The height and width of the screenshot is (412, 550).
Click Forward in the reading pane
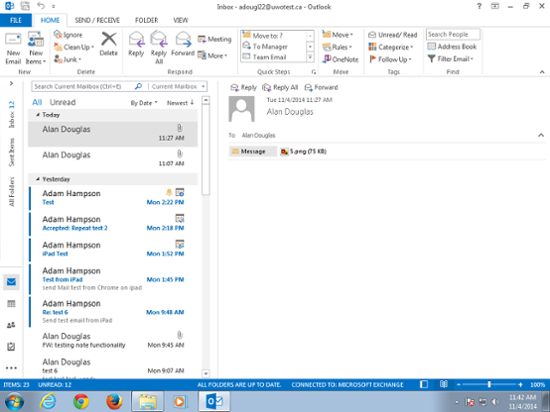(321, 87)
